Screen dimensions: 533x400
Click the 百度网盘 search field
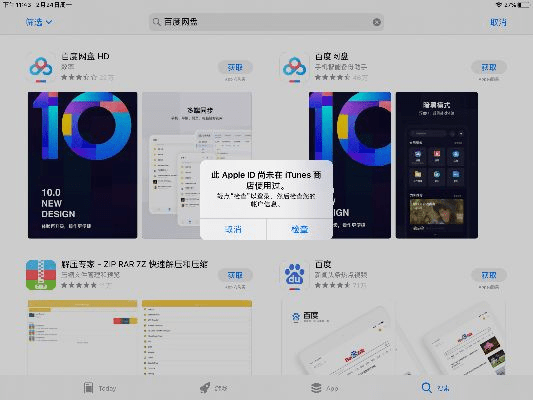(266, 22)
